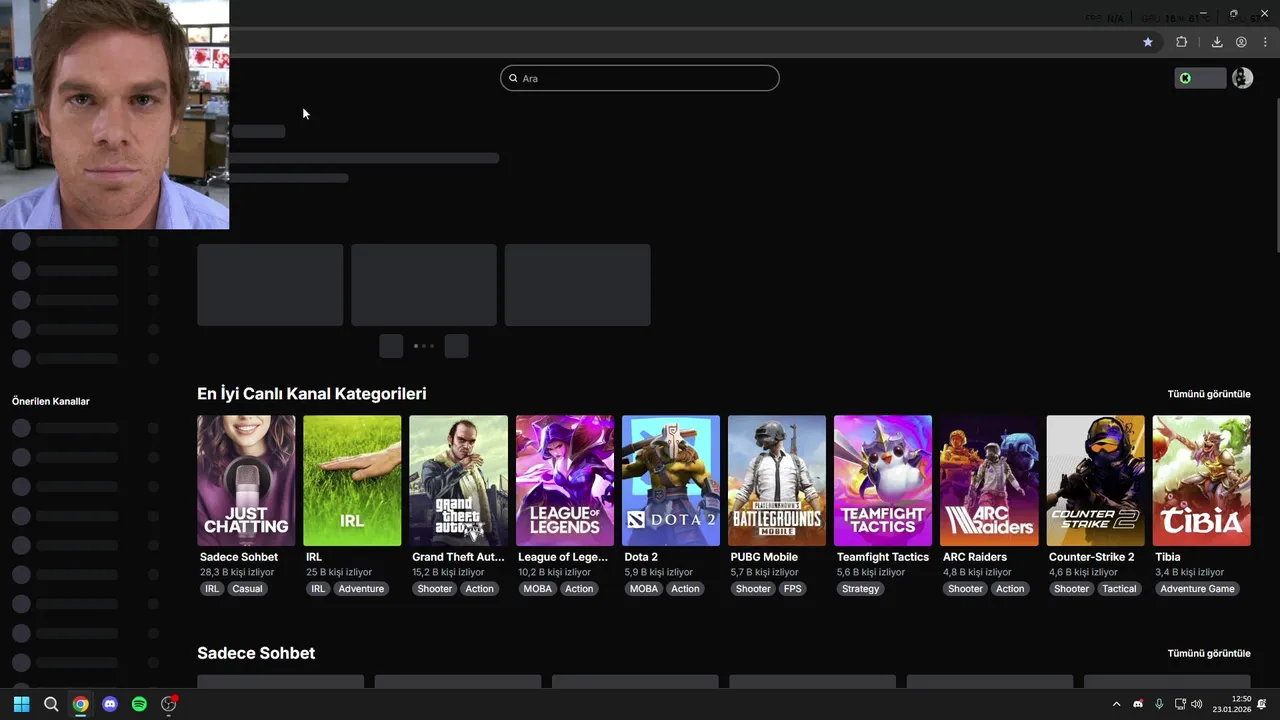Open the League of Legends cover
The width and height of the screenshot is (1280, 720).
[x=565, y=481]
